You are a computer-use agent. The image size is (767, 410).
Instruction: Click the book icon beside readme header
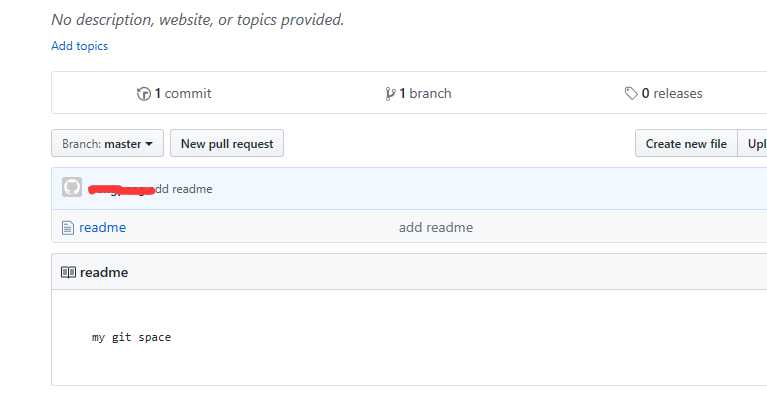(68, 273)
